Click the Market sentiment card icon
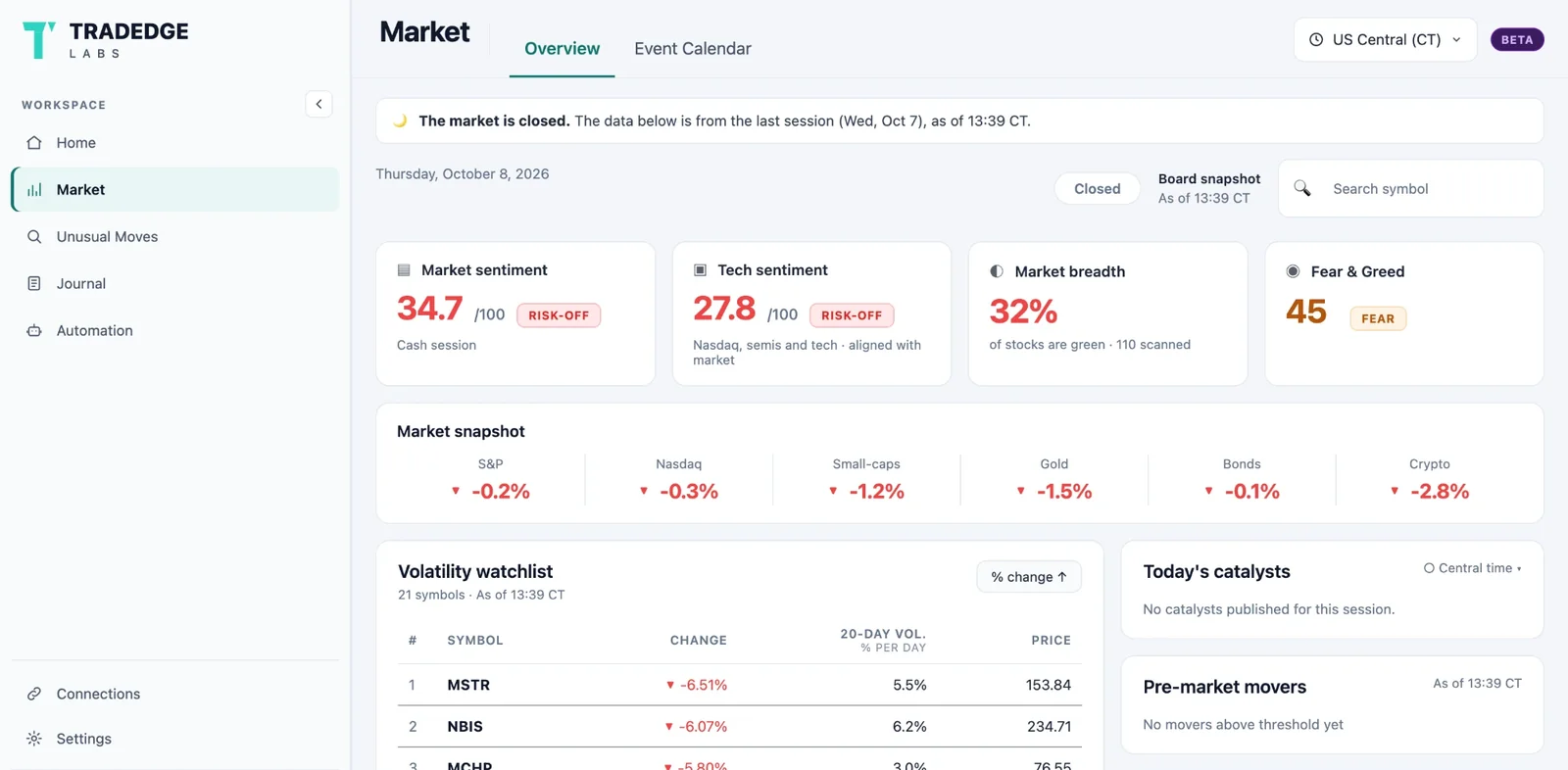This screenshot has width=1568, height=770. (404, 270)
